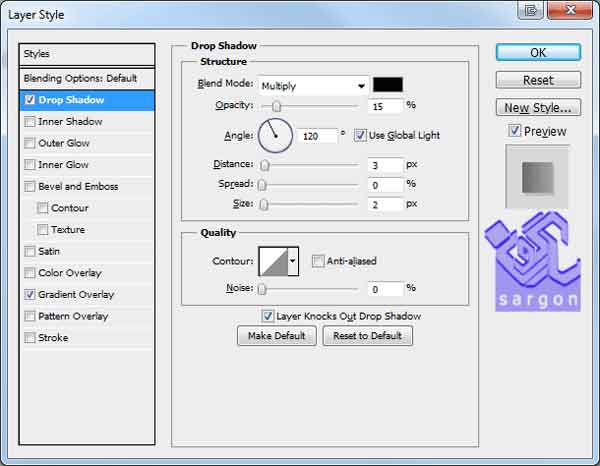This screenshot has height=466, width=600.
Task: Click the Distance value field
Action: pos(386,165)
